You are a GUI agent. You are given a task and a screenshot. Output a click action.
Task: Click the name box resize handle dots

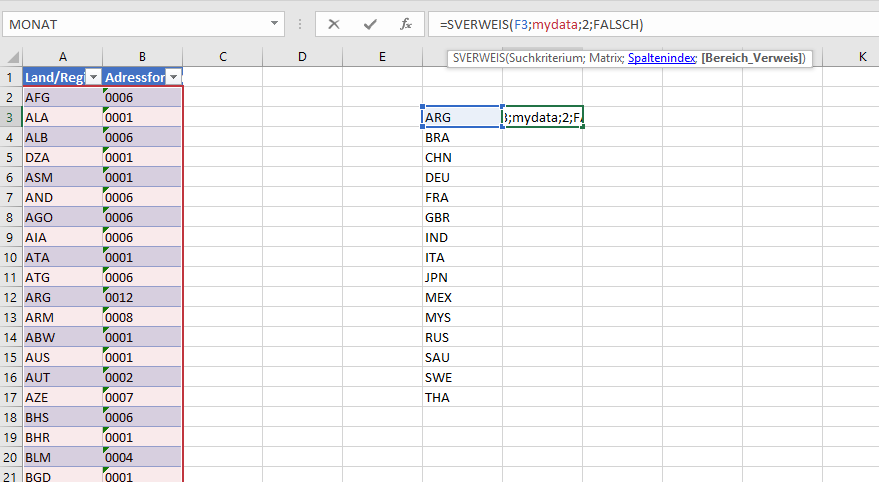(x=301, y=24)
